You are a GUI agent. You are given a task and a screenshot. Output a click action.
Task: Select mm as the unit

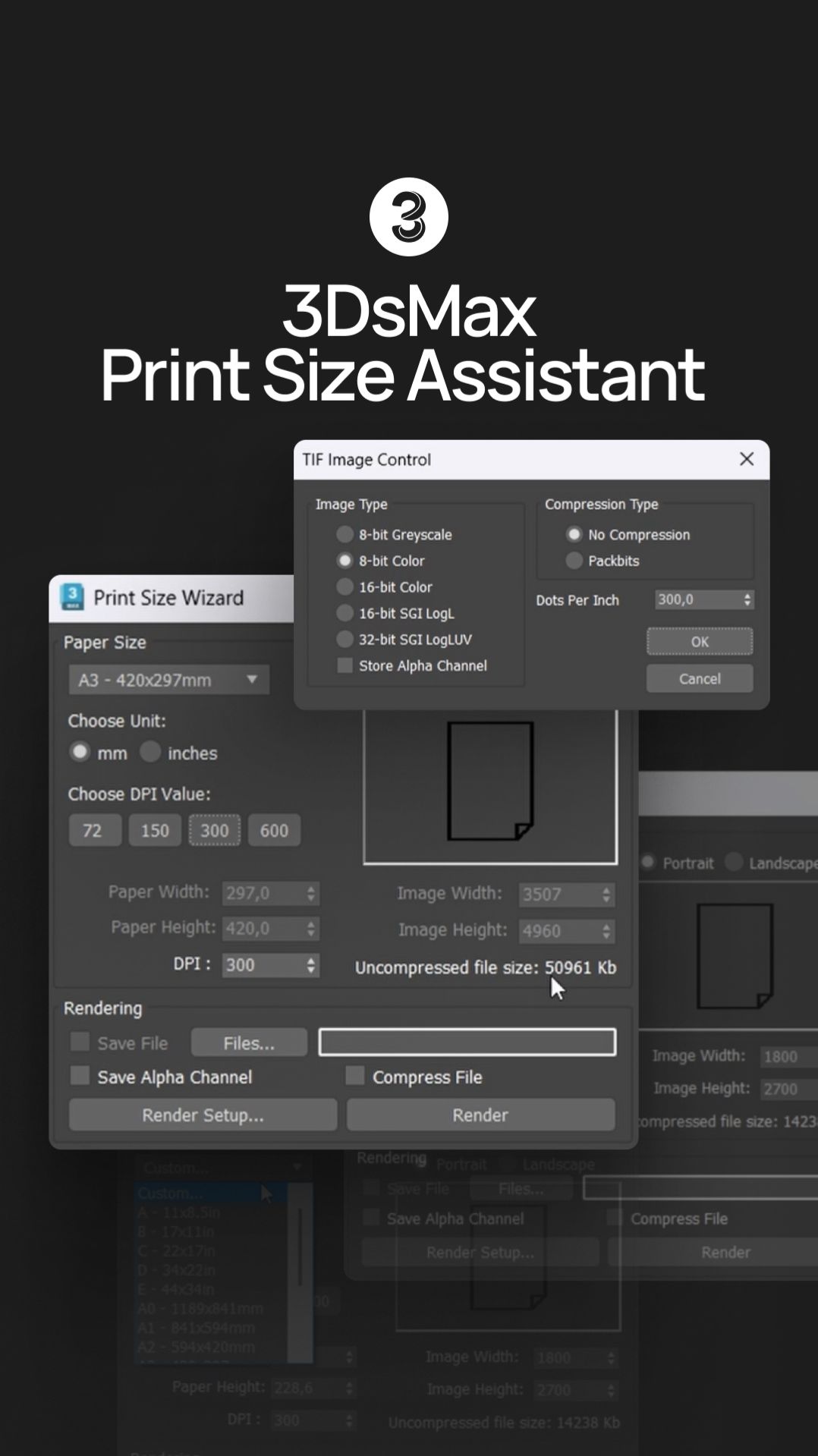click(80, 753)
